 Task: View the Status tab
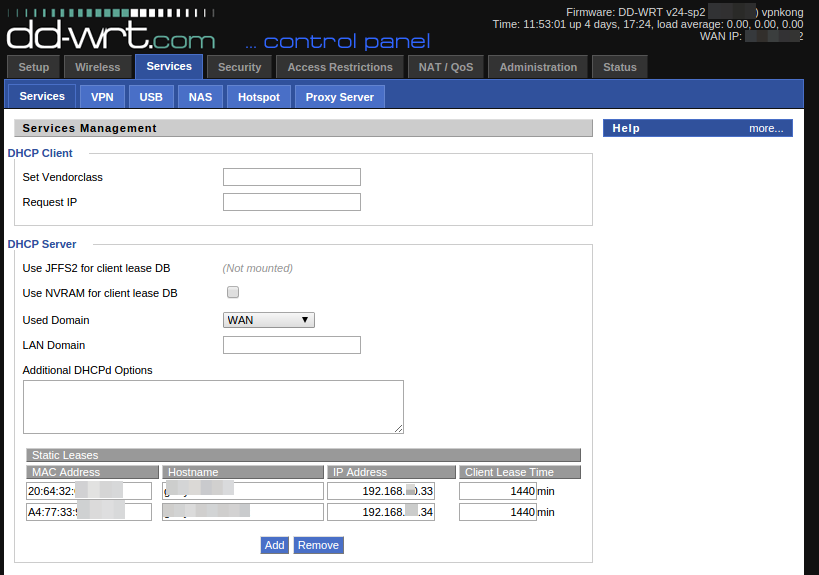coord(619,67)
